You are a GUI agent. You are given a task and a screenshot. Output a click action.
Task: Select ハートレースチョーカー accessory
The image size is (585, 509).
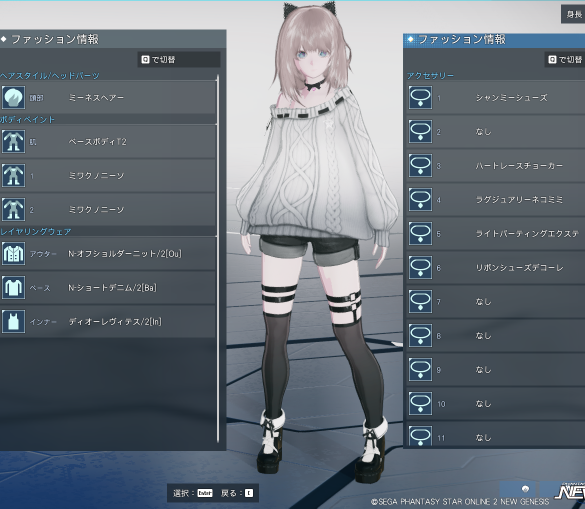tap(495, 165)
